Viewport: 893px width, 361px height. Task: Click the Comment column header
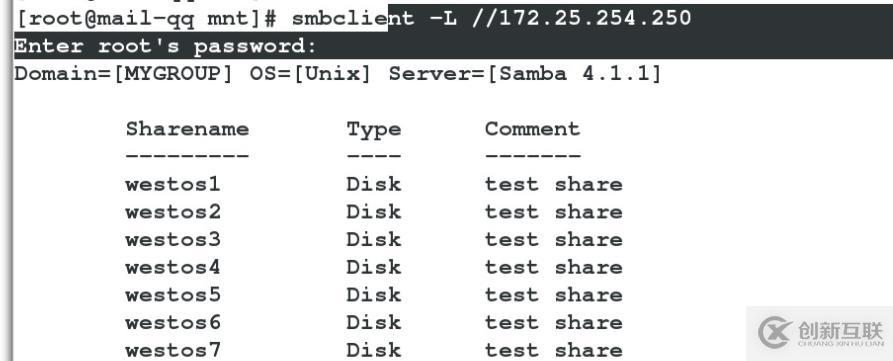click(x=532, y=129)
